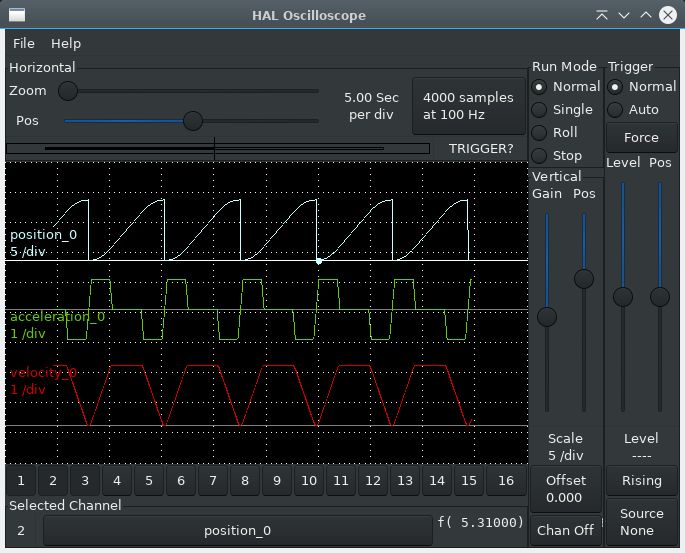Select channel 13 button
The image size is (685, 553).
(405, 480)
